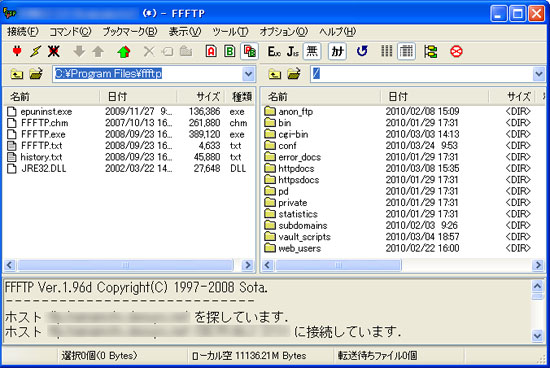550x368 pixels.
Task: Sort local files by 日付 column
Action: 138,96
